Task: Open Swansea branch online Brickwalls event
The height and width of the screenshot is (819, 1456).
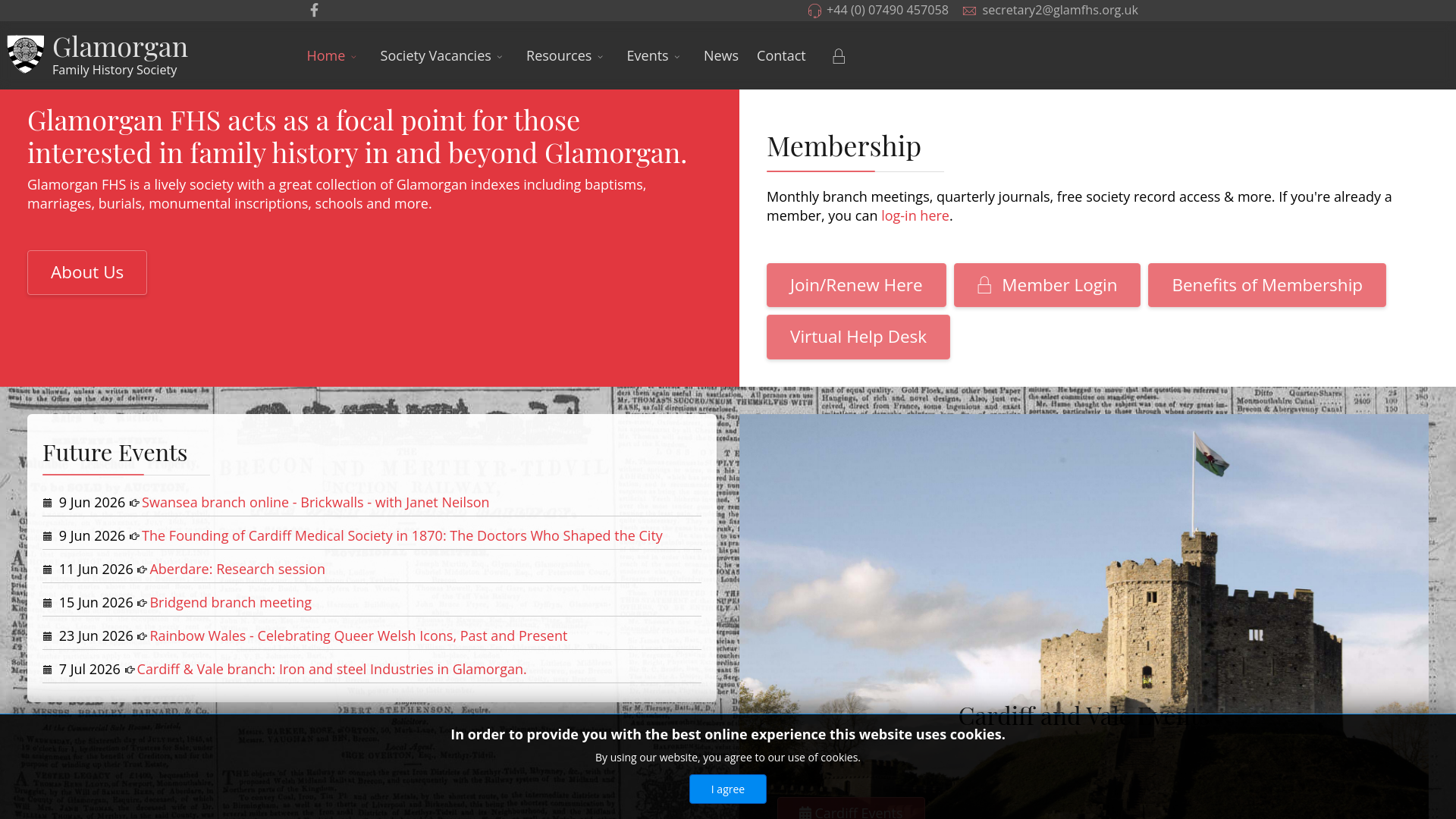Action: 315,502
